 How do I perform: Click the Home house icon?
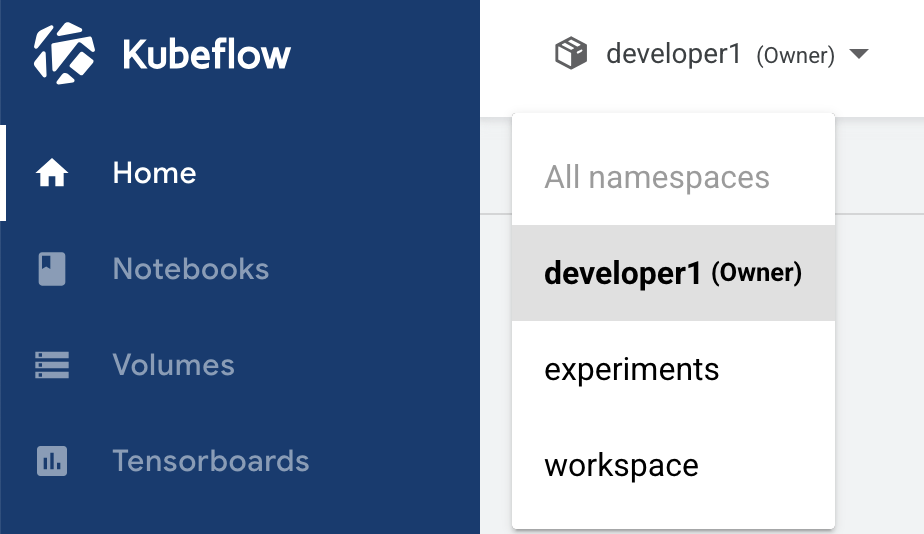tap(52, 173)
